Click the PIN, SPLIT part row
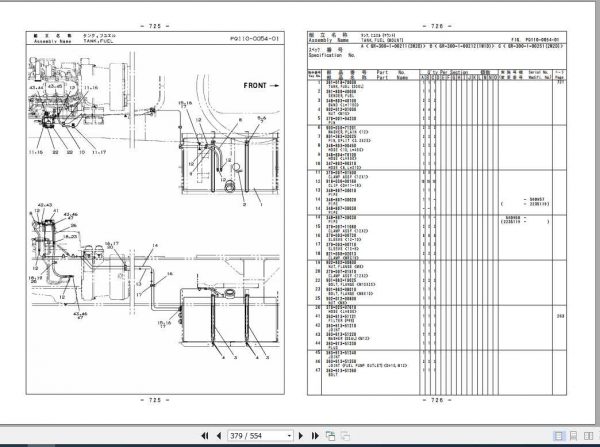 pos(348,139)
